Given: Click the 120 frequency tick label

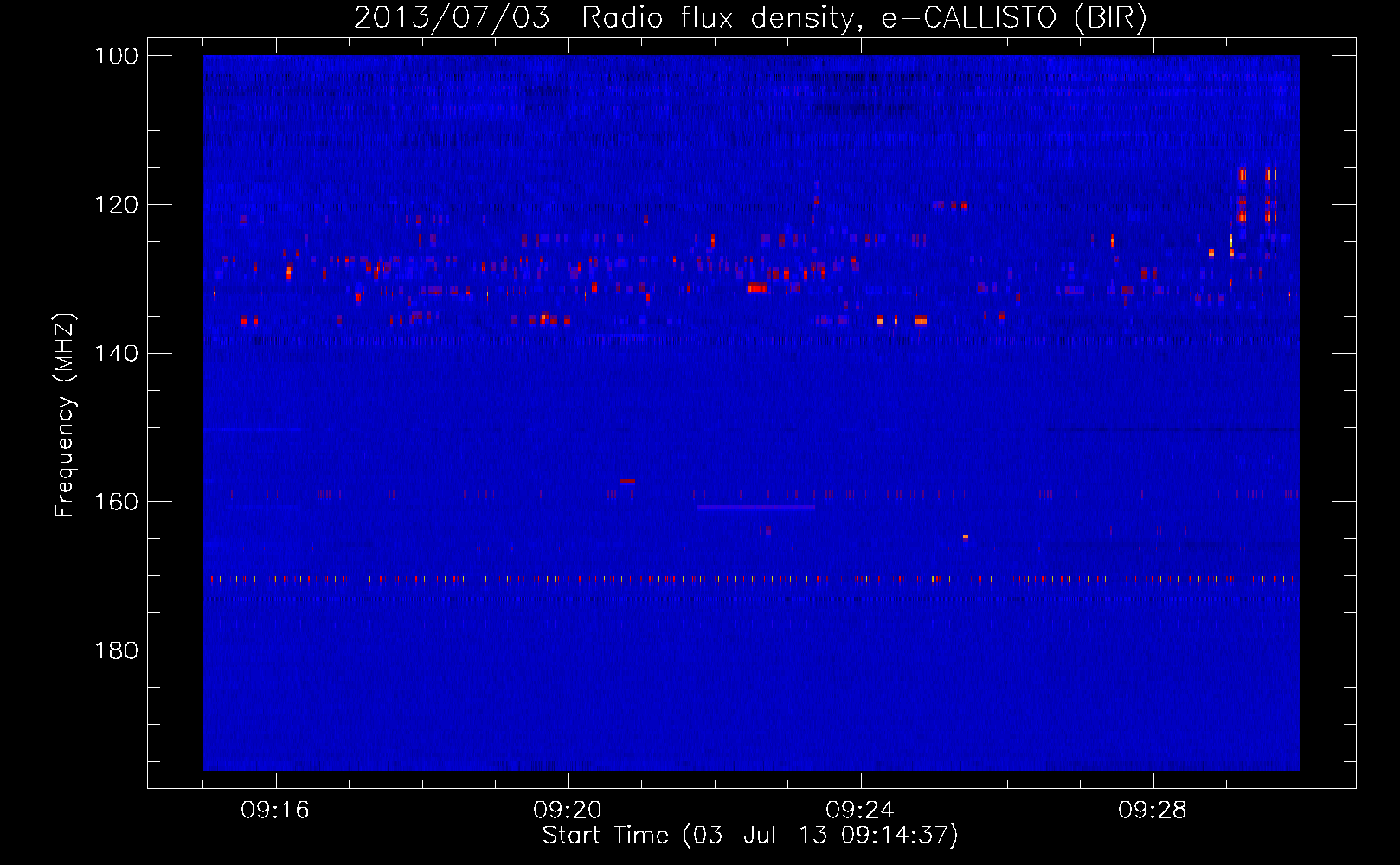Looking at the screenshot, I should 116,205.
